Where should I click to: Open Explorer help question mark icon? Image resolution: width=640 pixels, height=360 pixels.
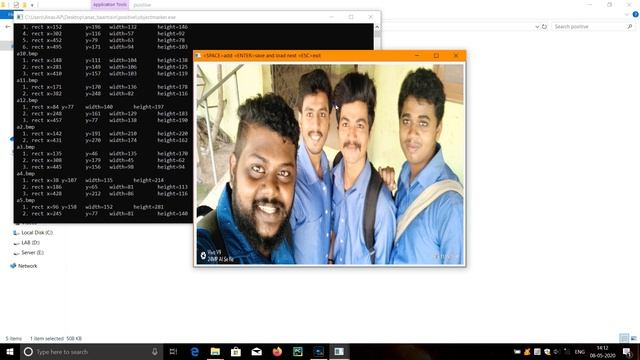(636, 14)
